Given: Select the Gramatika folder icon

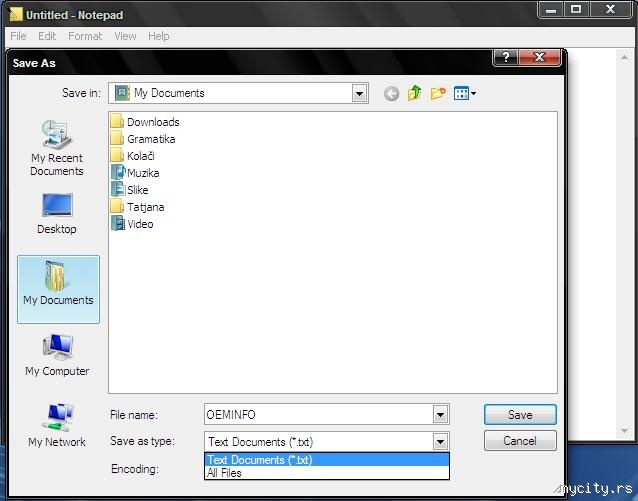Looking at the screenshot, I should coord(117,139).
